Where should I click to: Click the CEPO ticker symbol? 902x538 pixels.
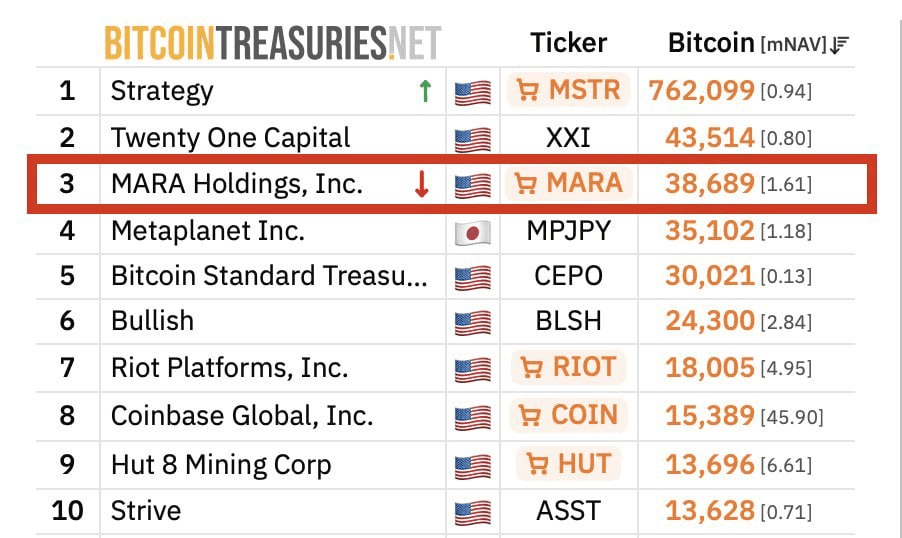[x=568, y=276]
